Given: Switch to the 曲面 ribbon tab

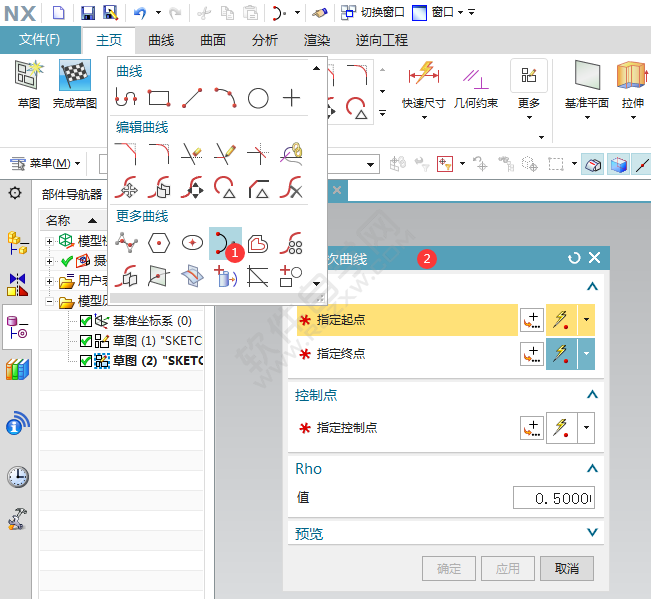Looking at the screenshot, I should pos(213,40).
